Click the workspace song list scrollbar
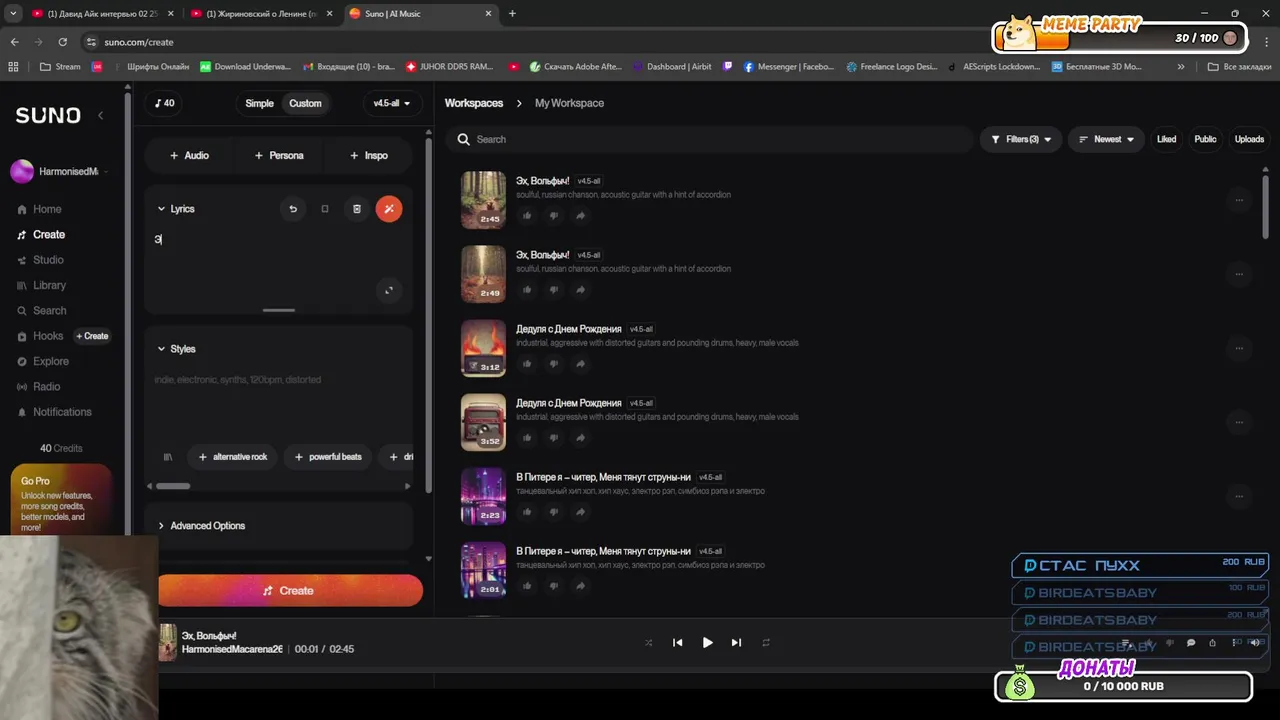The height and width of the screenshot is (720, 1280). click(x=1266, y=205)
